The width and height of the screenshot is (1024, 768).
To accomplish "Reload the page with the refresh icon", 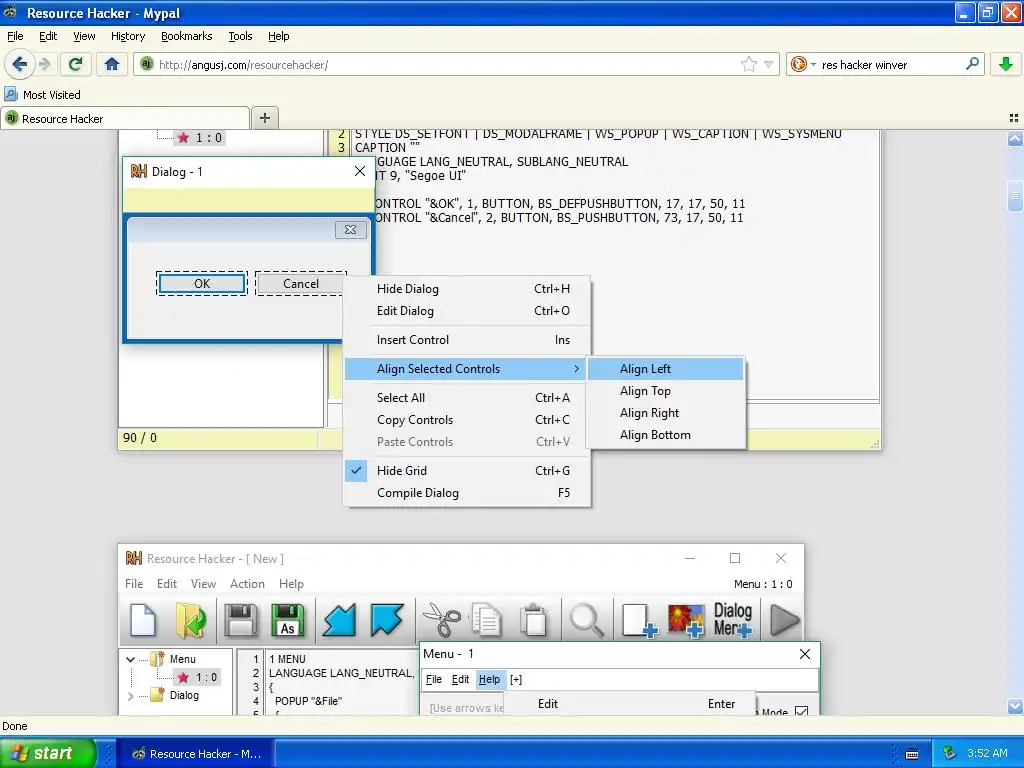I will [75, 64].
